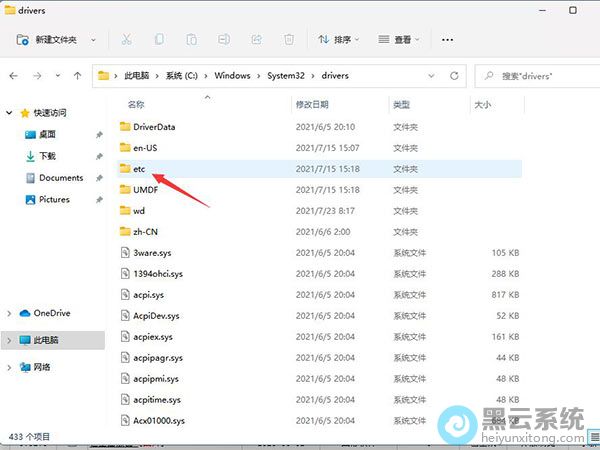Expand the OneDrive tree node
Screen dimensions: 600x450
[x=10, y=313]
